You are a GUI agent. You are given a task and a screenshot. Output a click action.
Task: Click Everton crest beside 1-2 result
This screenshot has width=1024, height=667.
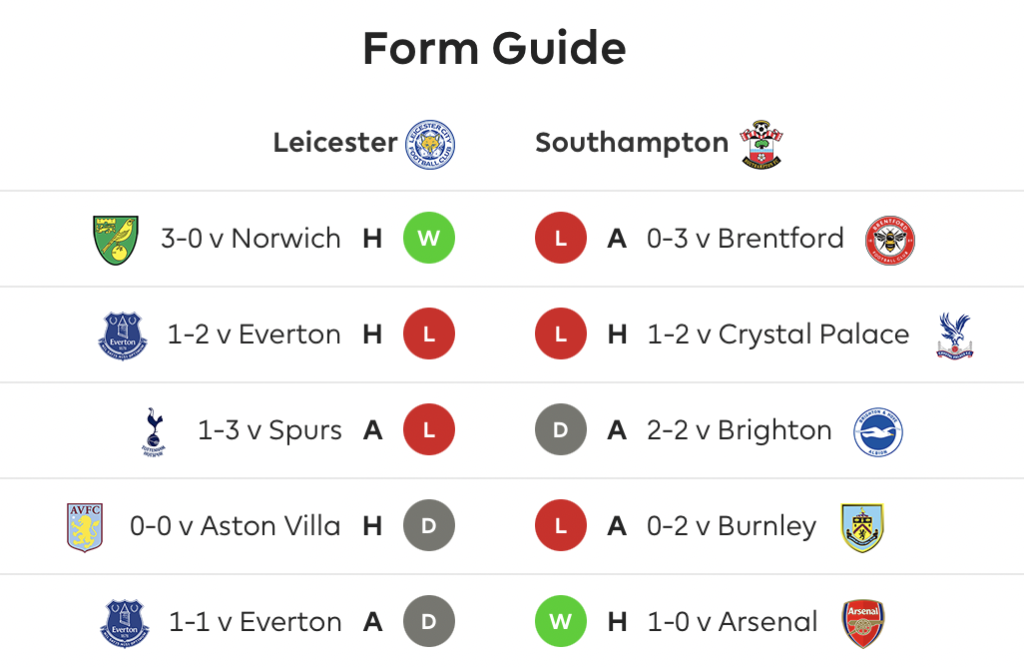click(123, 336)
